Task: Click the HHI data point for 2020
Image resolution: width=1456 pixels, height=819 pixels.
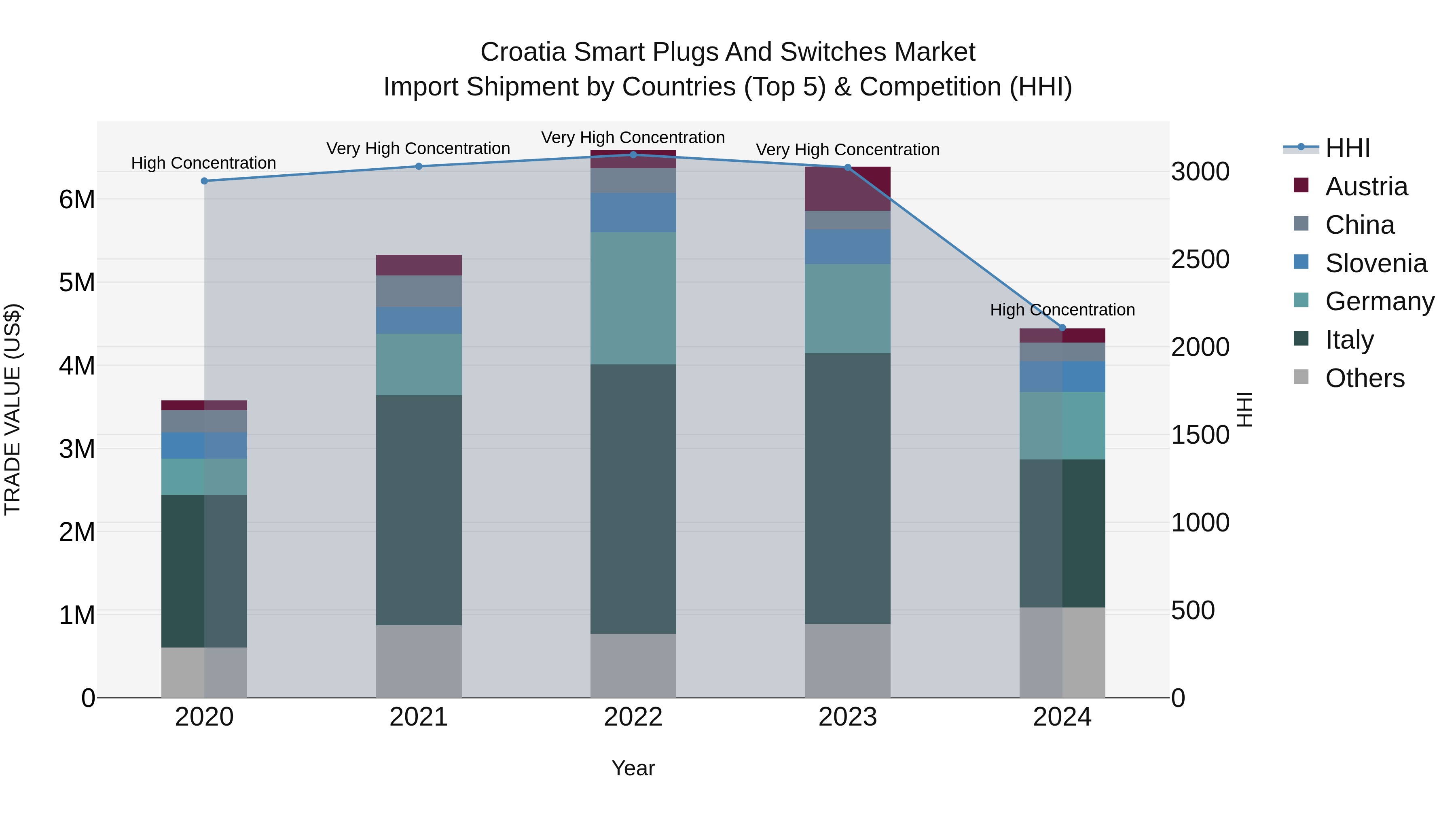Action: click(x=205, y=181)
